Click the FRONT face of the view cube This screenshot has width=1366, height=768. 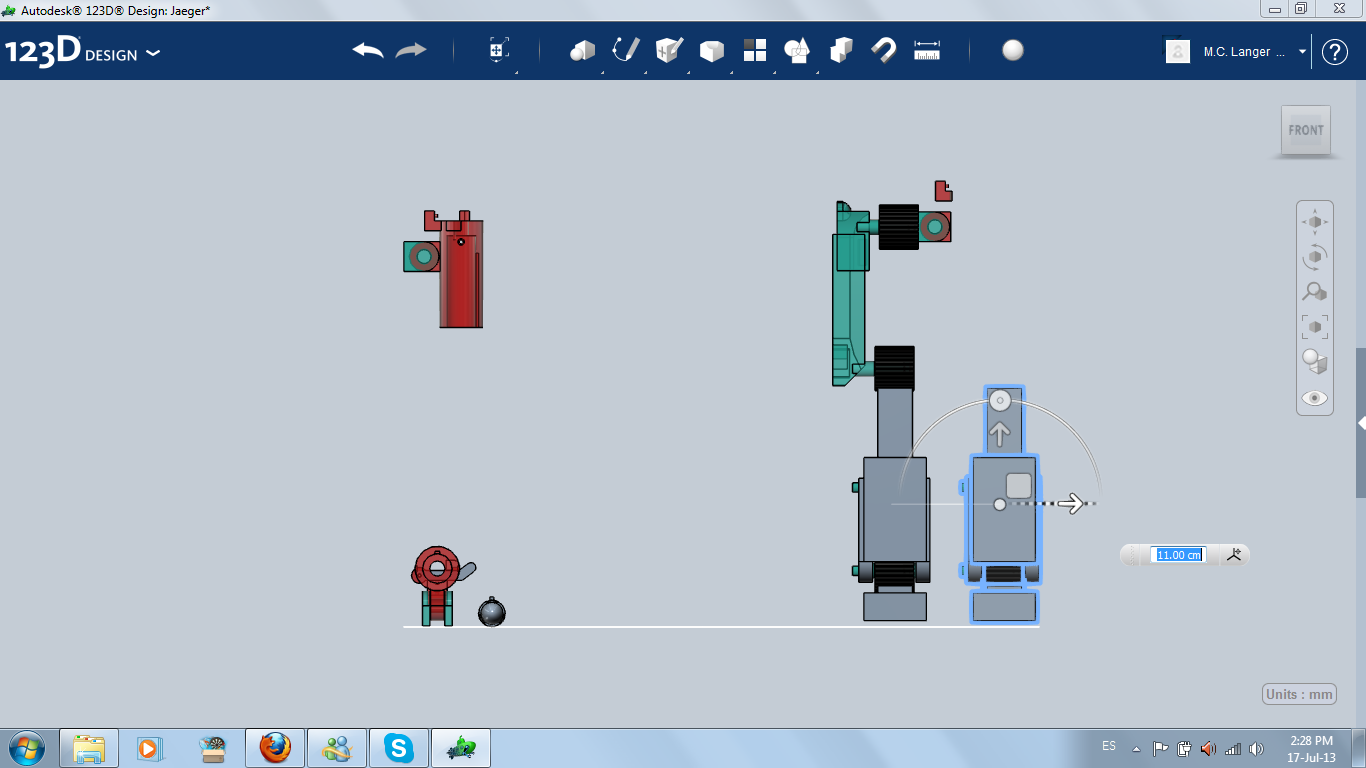click(1306, 130)
